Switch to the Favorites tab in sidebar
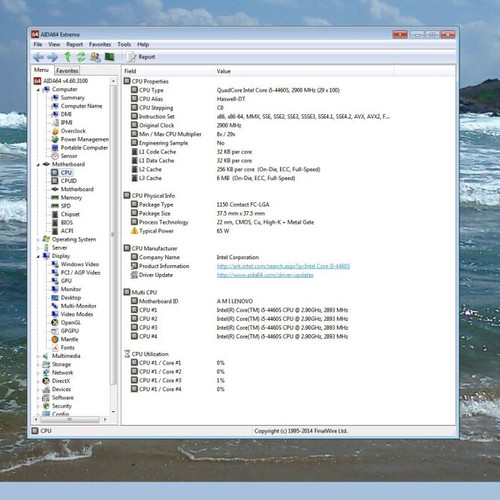Screen dimensions: 500x500 [67, 71]
